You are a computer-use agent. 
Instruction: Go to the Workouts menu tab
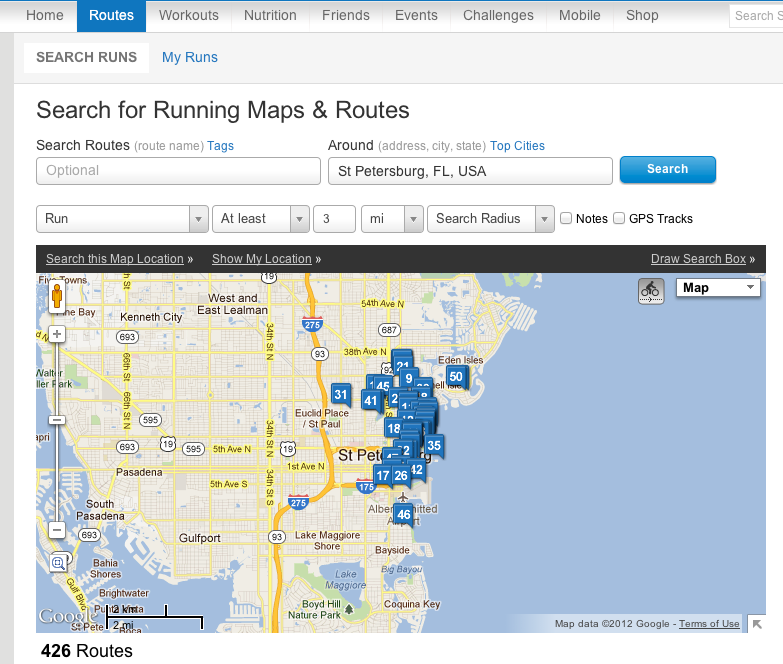tap(188, 15)
